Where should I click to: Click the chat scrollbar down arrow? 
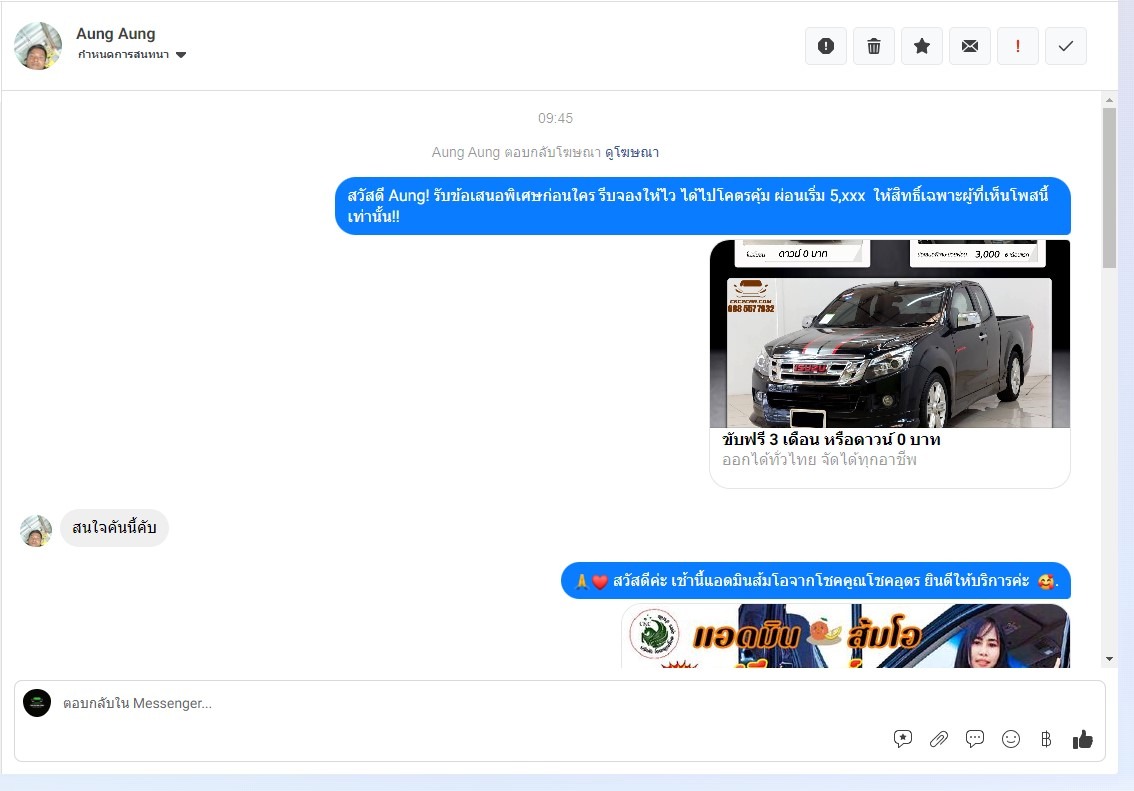tap(1109, 659)
